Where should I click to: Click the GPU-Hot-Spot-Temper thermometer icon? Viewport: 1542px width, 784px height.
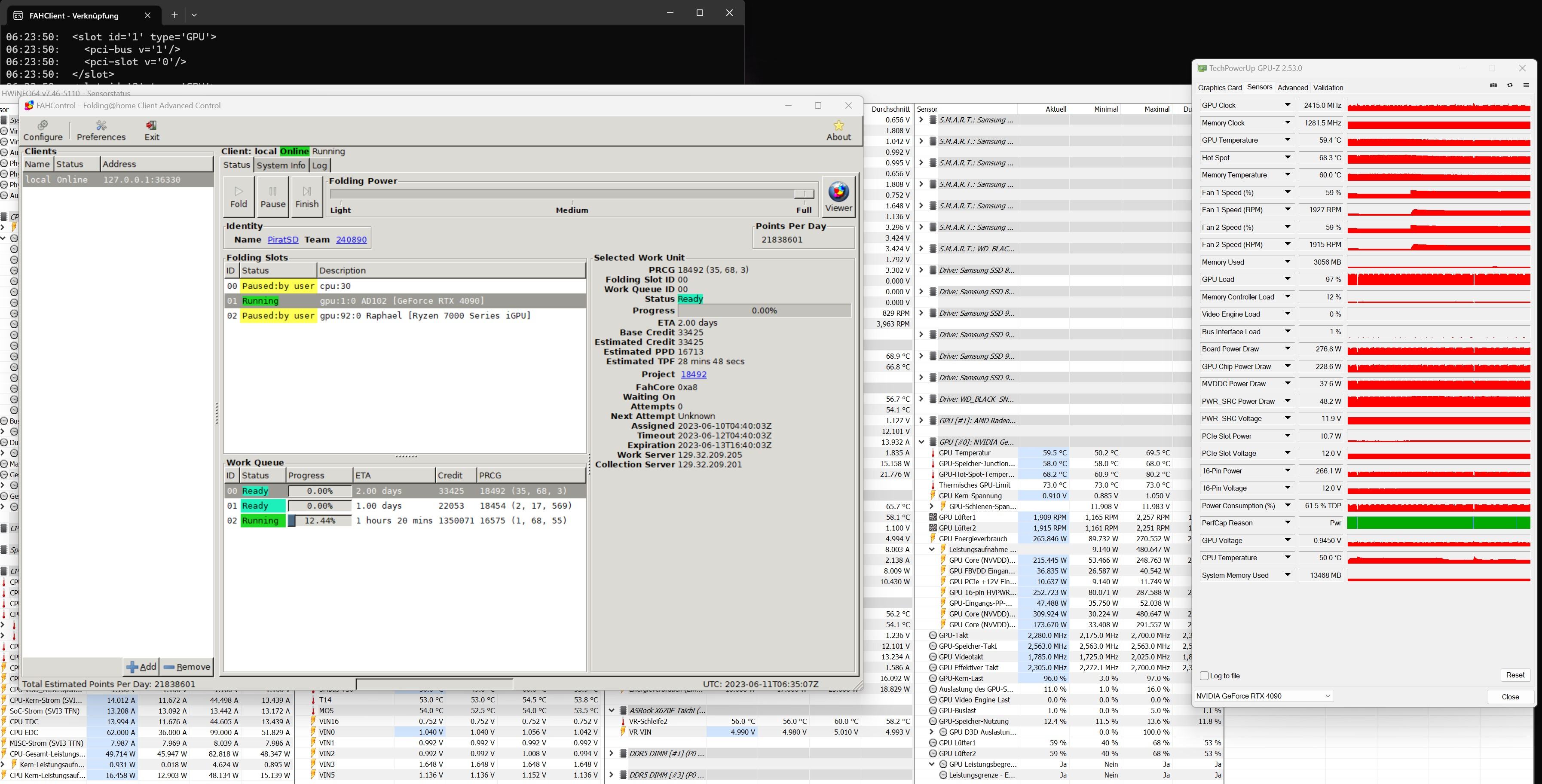click(932, 475)
